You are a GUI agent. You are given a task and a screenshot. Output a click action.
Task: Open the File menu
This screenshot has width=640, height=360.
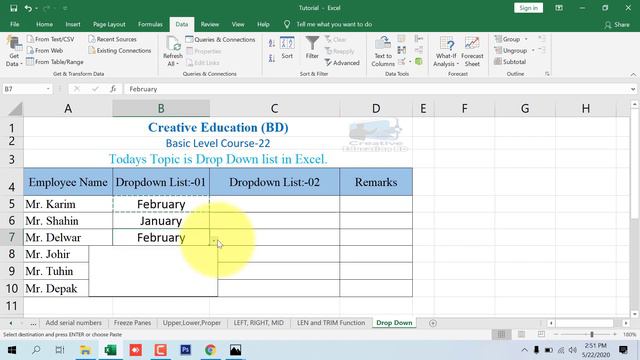(15, 24)
